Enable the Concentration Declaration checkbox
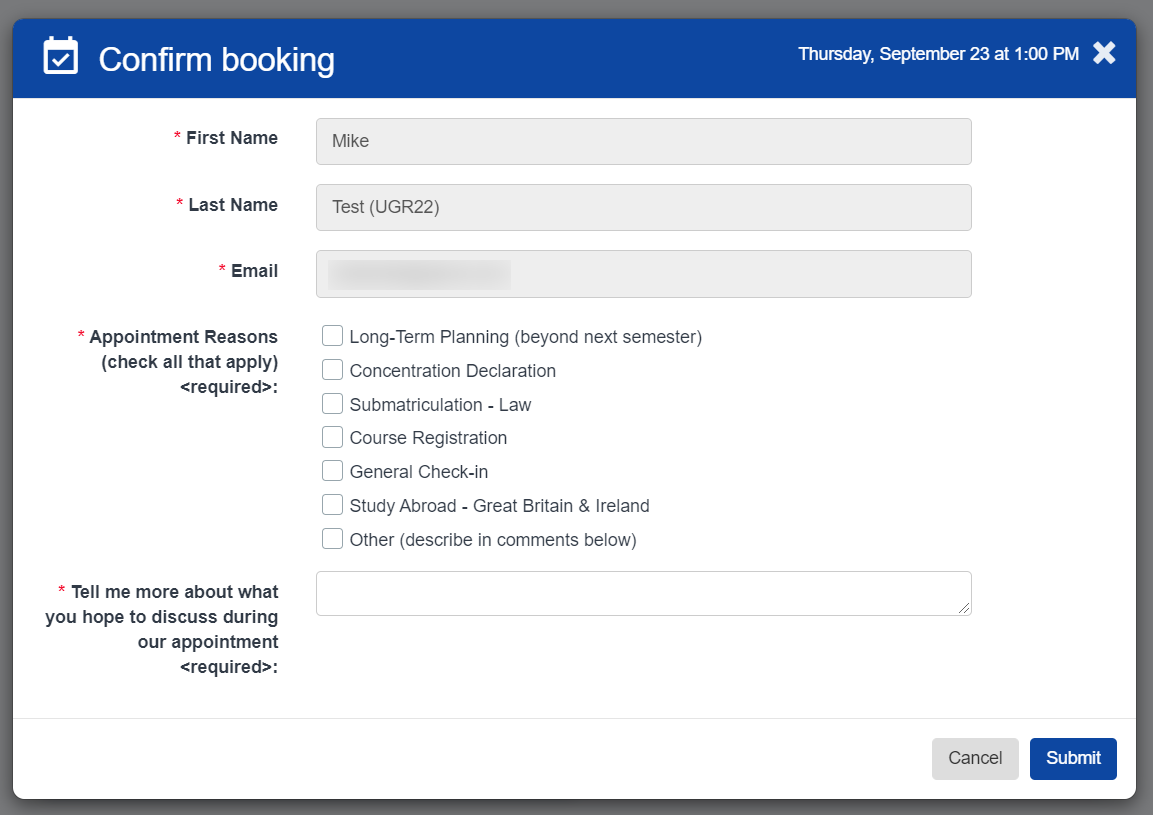 tap(332, 370)
